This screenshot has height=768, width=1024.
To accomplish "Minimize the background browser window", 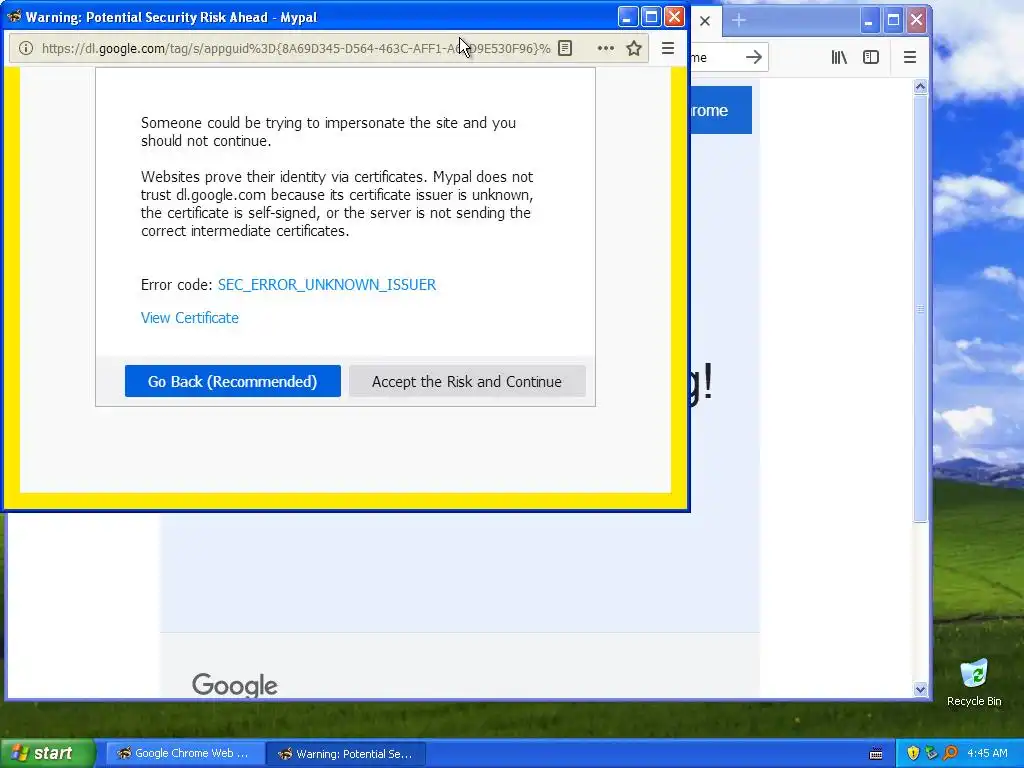I will pos(869,21).
